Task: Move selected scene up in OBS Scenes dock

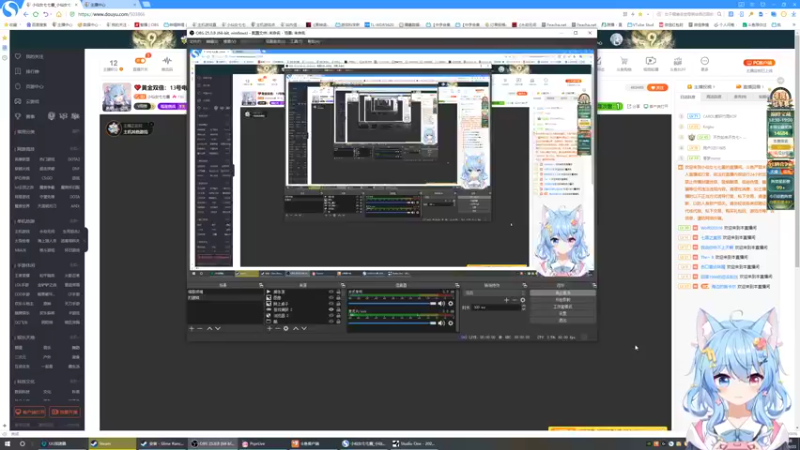Action: click(x=209, y=329)
